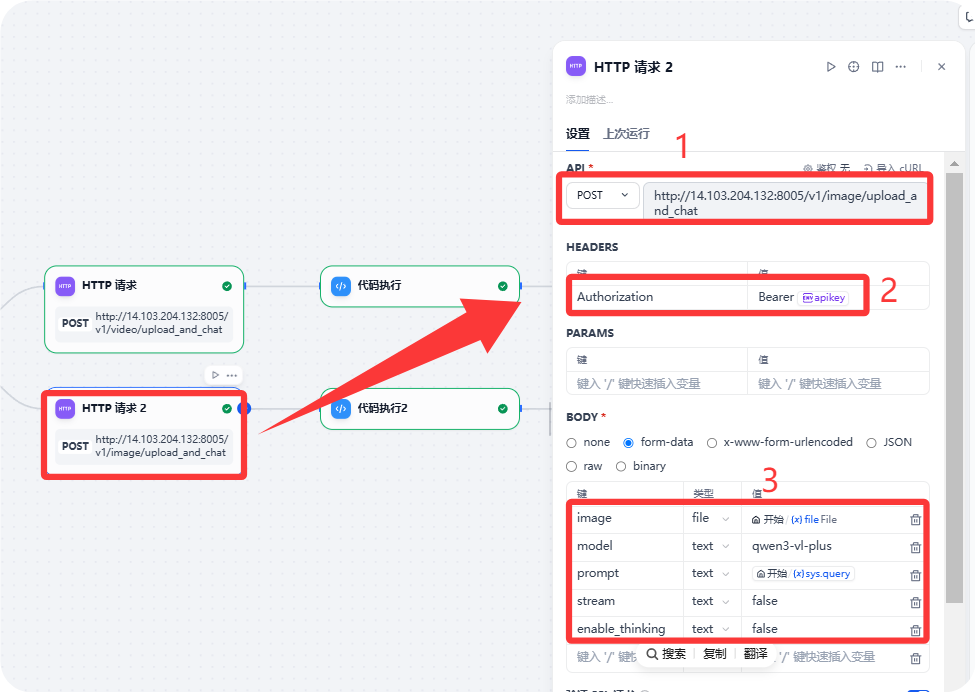Open type dropdown for stream row

click(711, 601)
